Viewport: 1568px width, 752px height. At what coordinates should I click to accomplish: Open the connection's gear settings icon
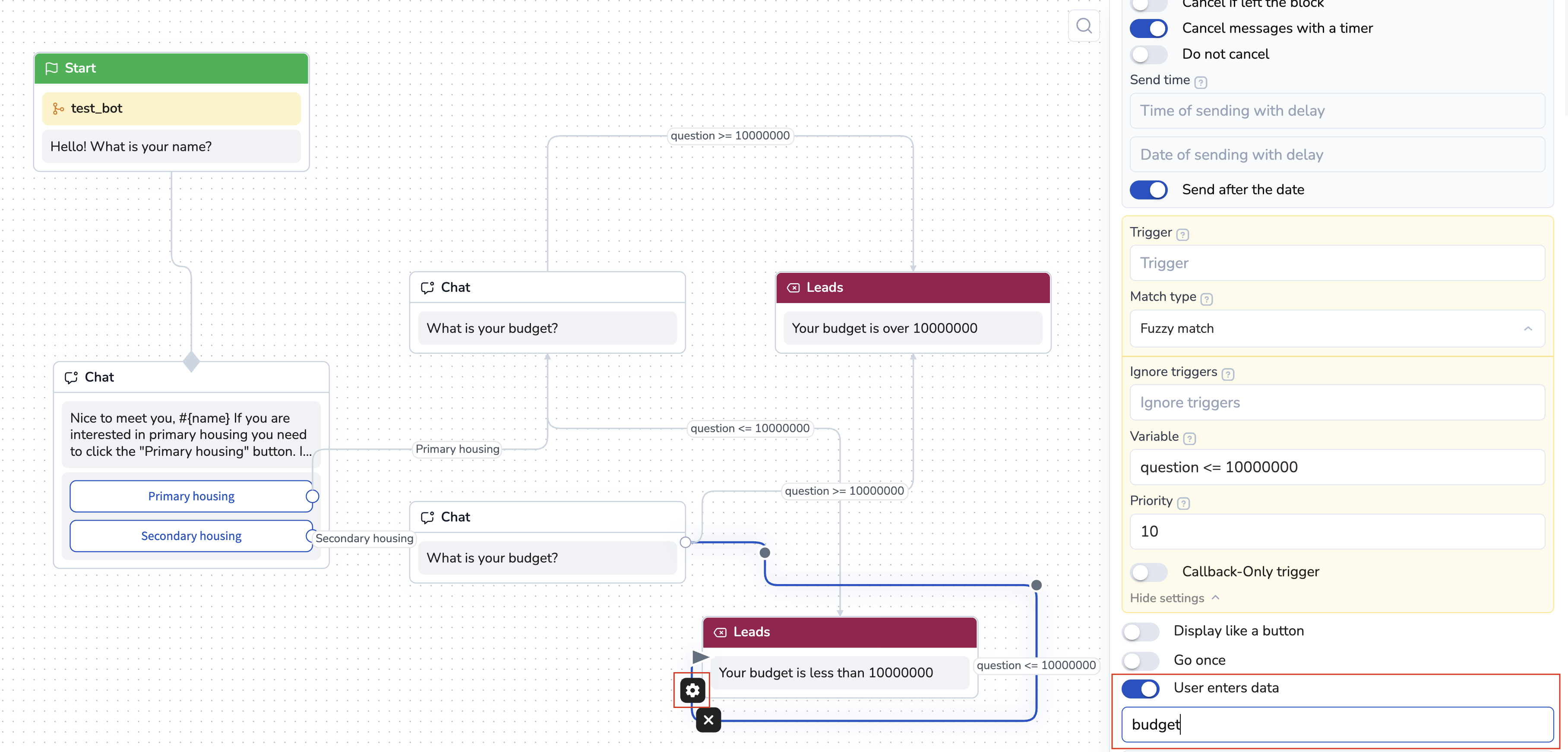point(692,690)
